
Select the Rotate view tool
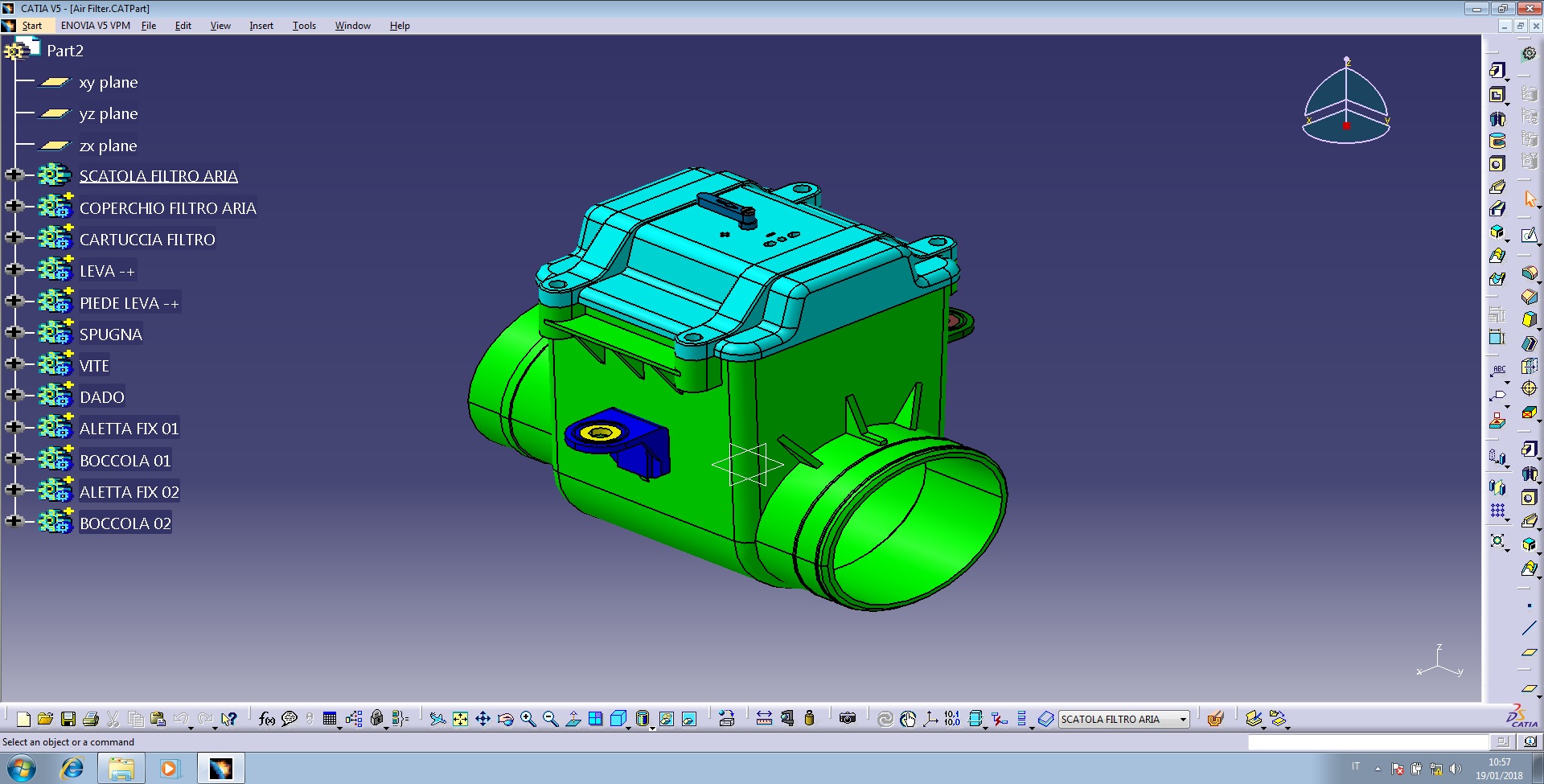pyautogui.click(x=505, y=719)
